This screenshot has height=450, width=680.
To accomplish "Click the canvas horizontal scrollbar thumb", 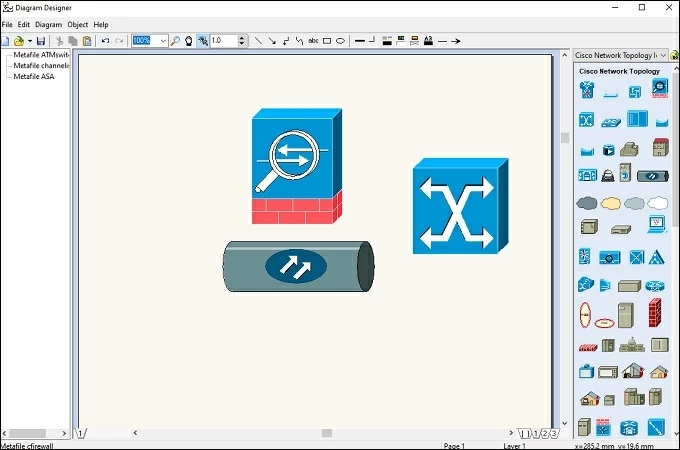I will click(x=326, y=433).
